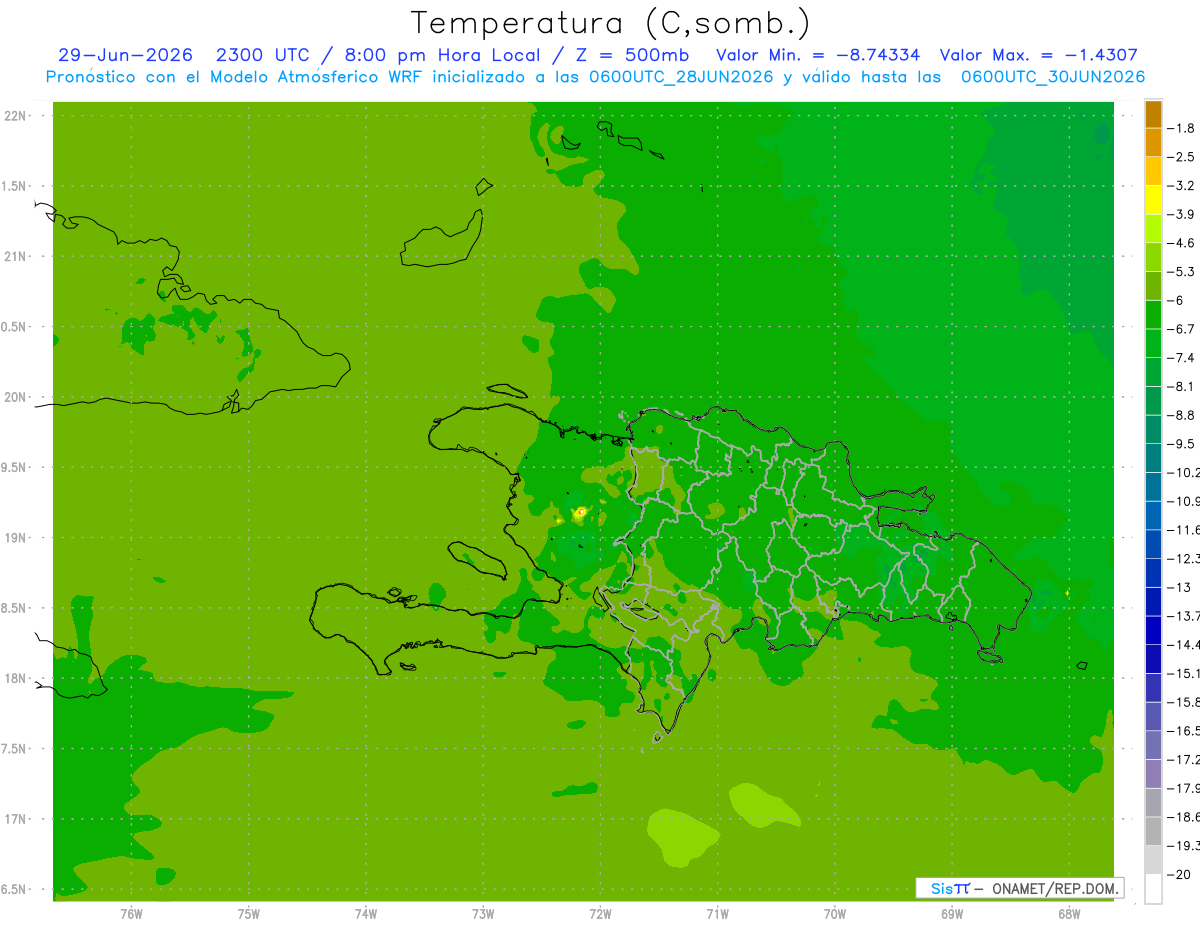Select the yellow swatch between -3.2 and -3.9
This screenshot has height=927, width=1200.
coord(1153,200)
